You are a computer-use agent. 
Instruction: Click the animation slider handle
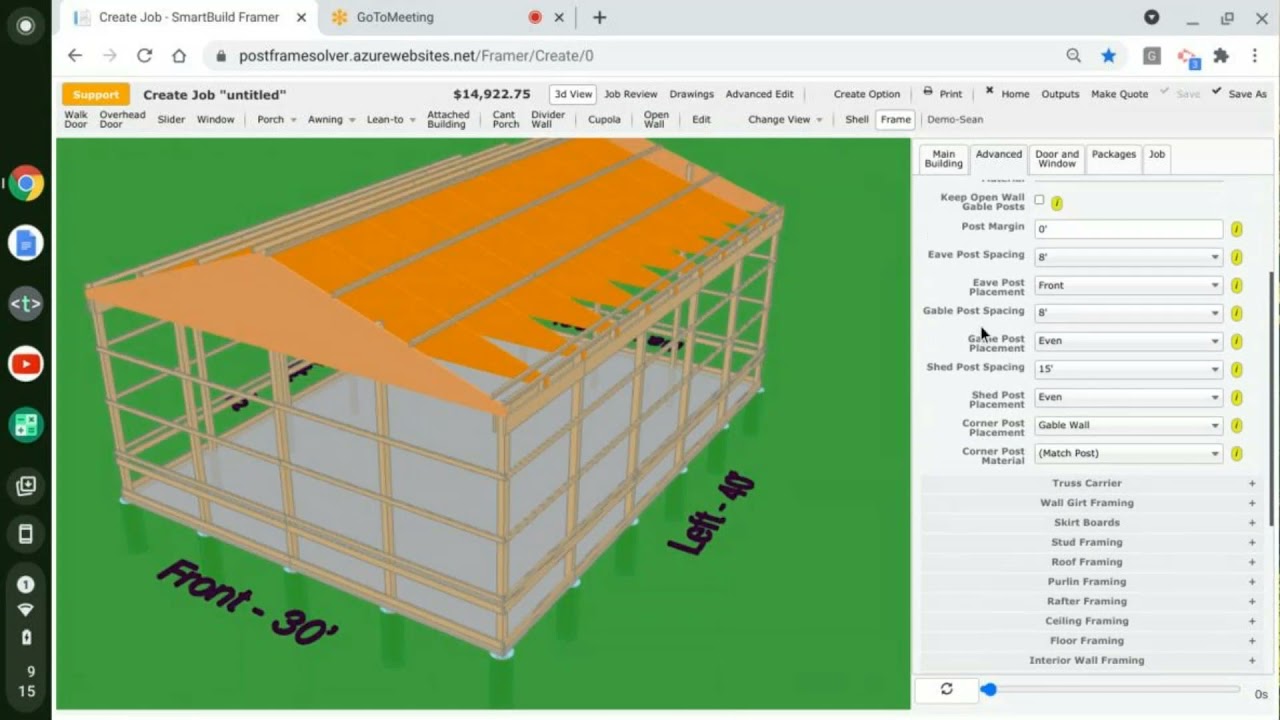(x=989, y=689)
